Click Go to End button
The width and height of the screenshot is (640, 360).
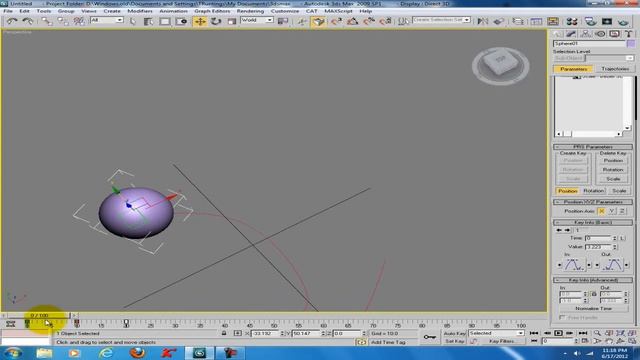(583, 333)
